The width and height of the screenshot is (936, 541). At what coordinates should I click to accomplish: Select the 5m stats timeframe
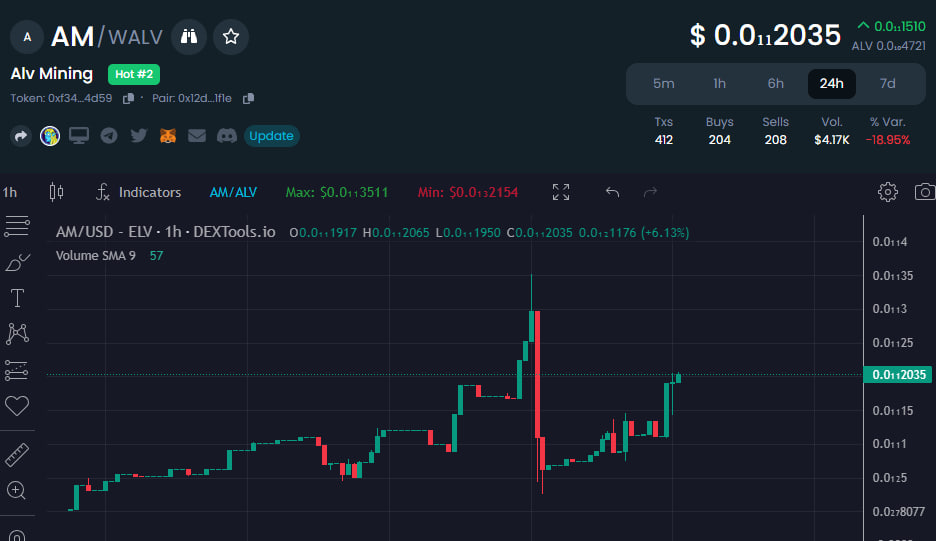663,84
